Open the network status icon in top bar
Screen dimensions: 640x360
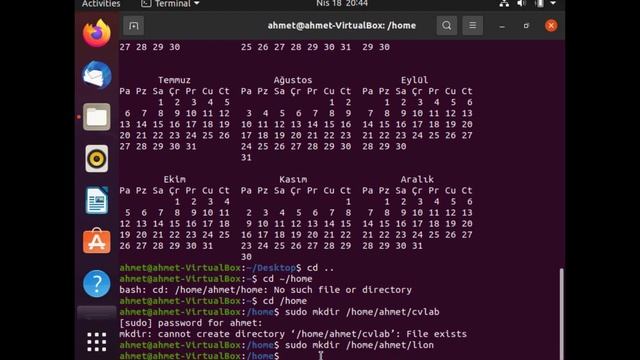click(x=504, y=4)
